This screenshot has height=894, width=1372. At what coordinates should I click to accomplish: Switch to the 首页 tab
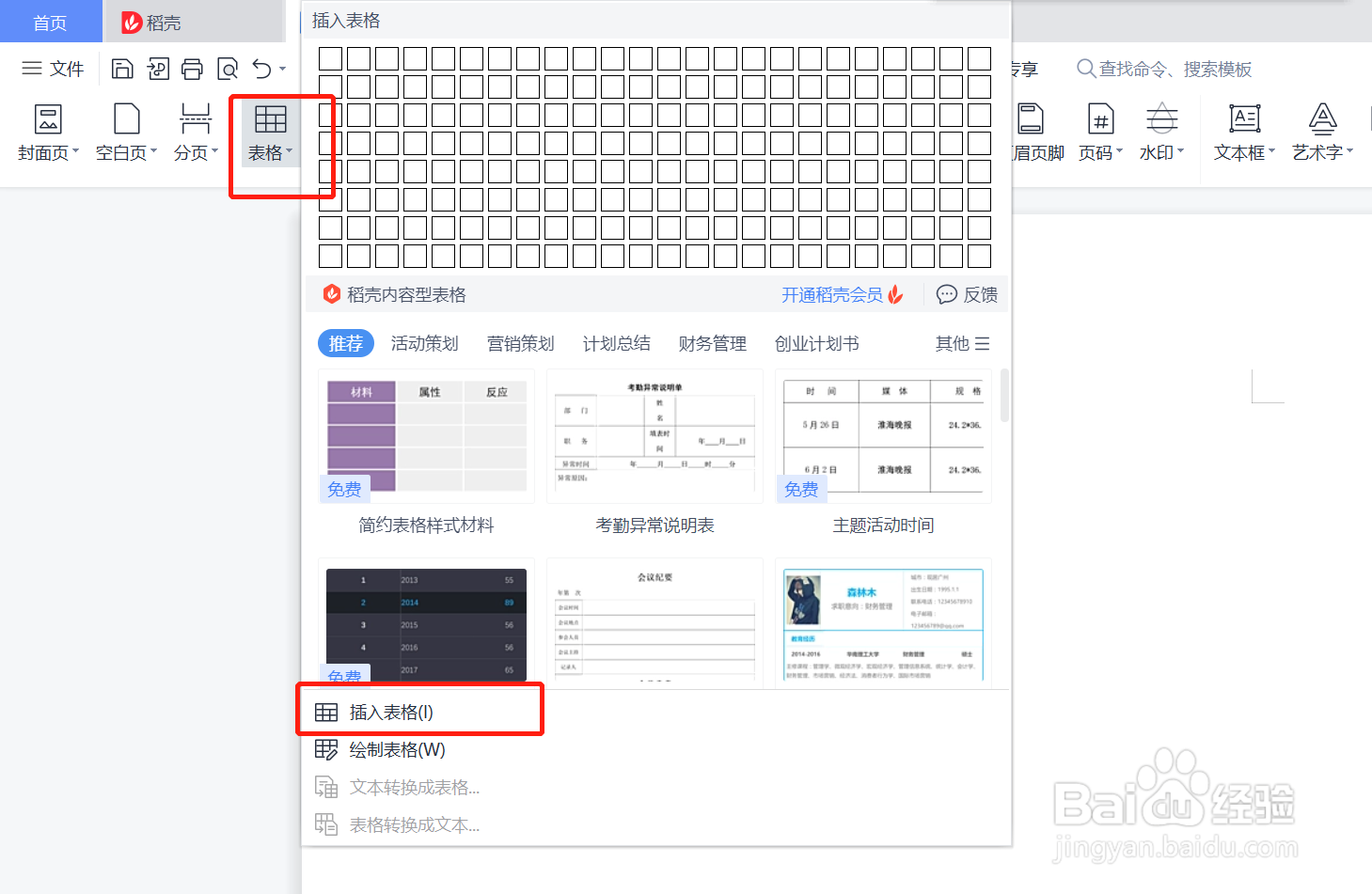coord(50,23)
